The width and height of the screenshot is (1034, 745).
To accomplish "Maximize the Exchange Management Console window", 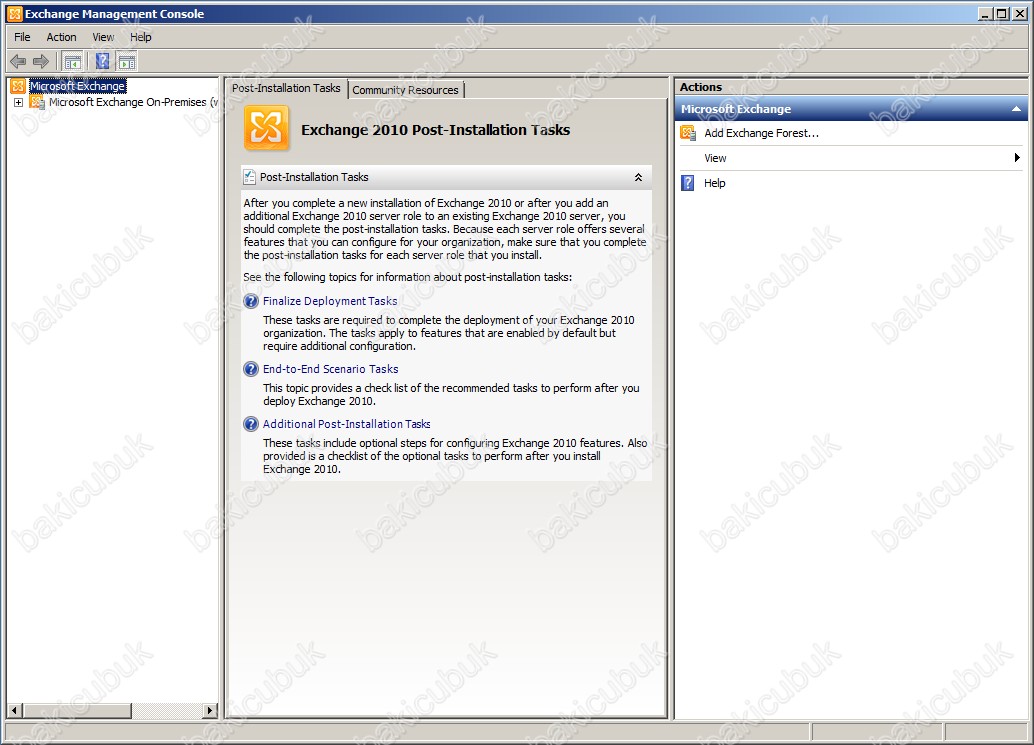I will point(1002,14).
